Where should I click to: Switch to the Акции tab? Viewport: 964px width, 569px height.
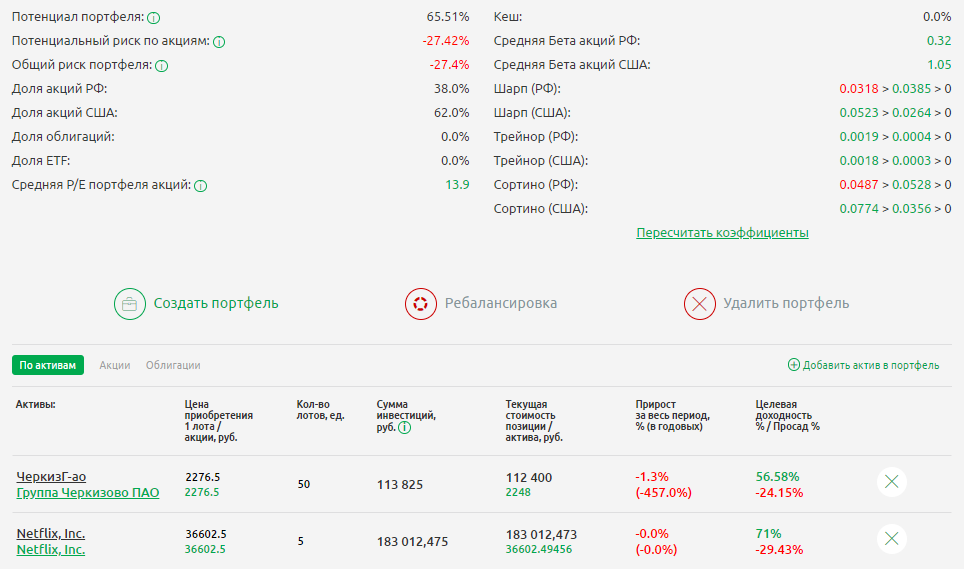coord(115,366)
